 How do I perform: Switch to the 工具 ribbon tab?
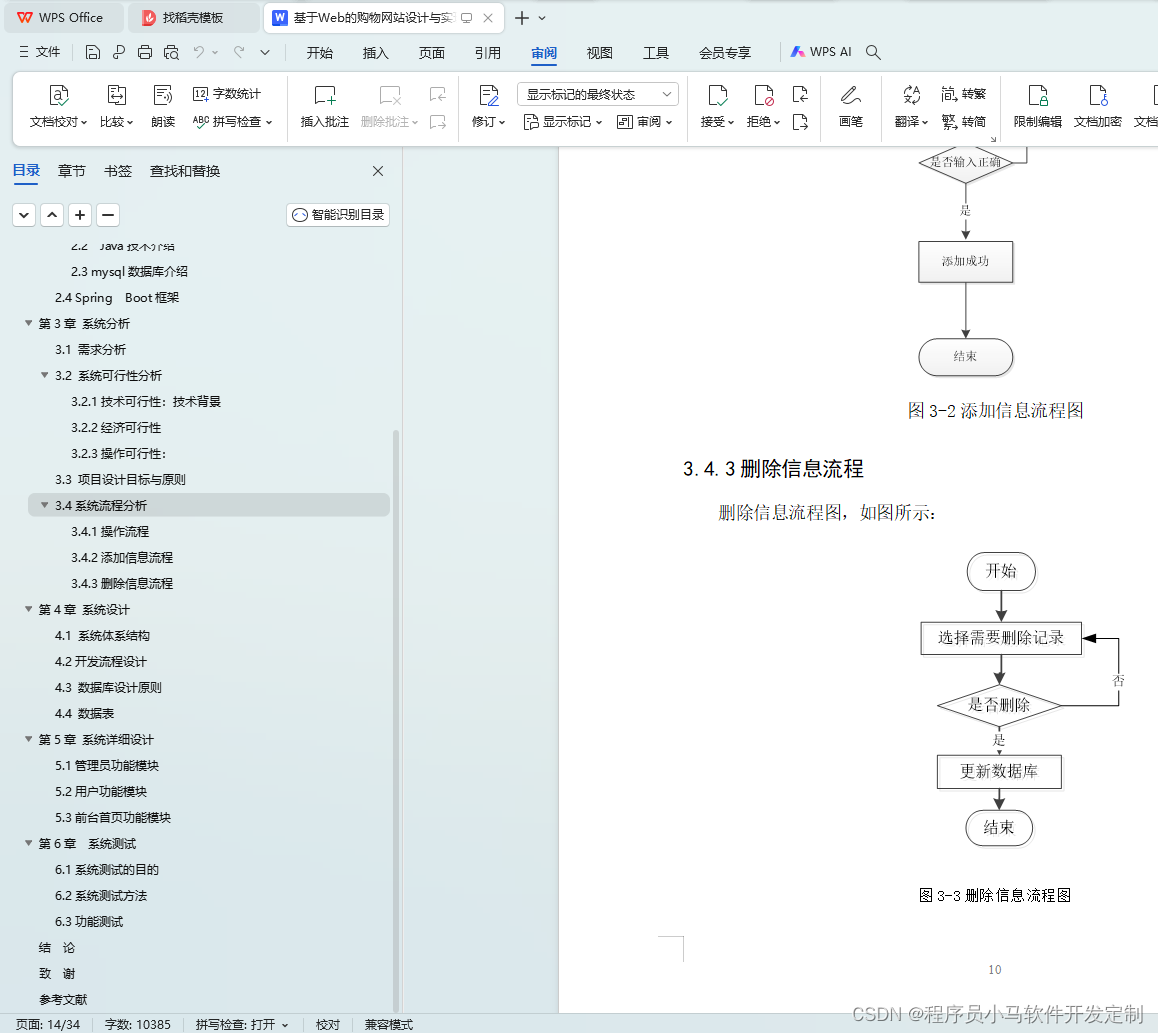(656, 52)
